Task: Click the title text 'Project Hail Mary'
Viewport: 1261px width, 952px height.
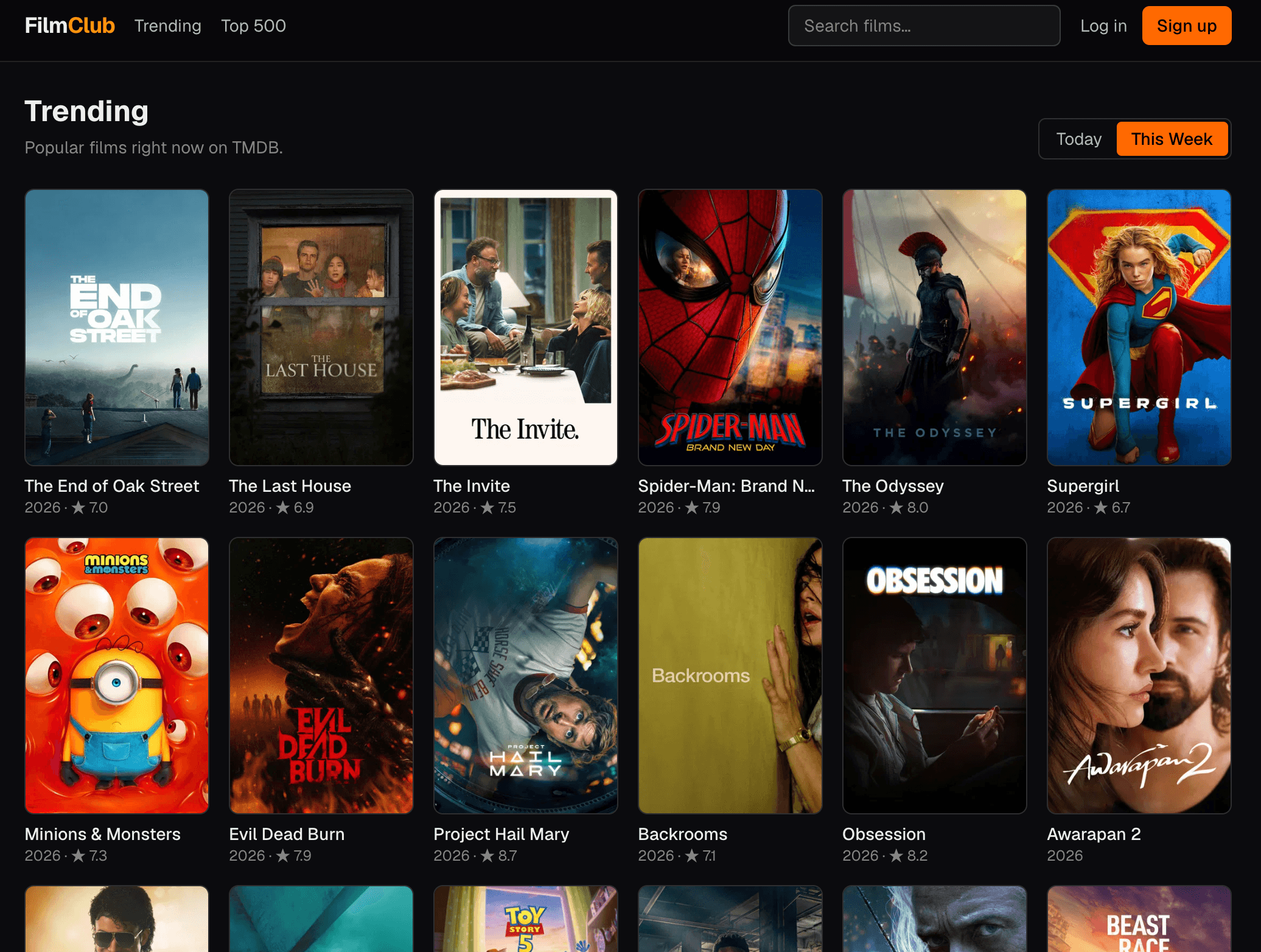Action: coord(501,834)
